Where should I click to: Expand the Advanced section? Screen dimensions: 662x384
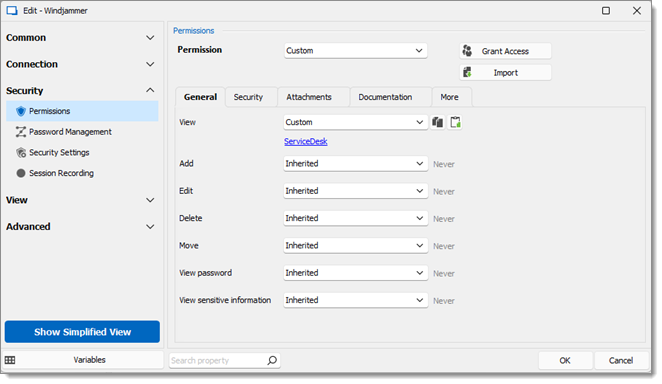pyautogui.click(x=80, y=227)
